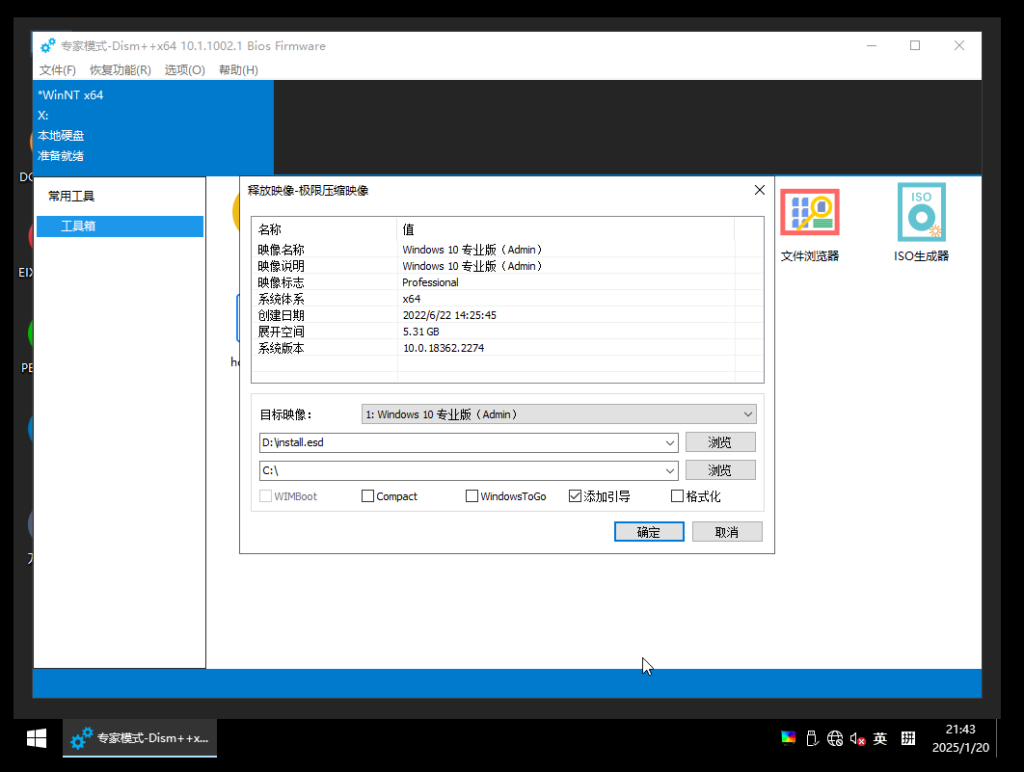Click the network globe tray icon
Image resolution: width=1024 pixels, height=772 pixels.
835,739
